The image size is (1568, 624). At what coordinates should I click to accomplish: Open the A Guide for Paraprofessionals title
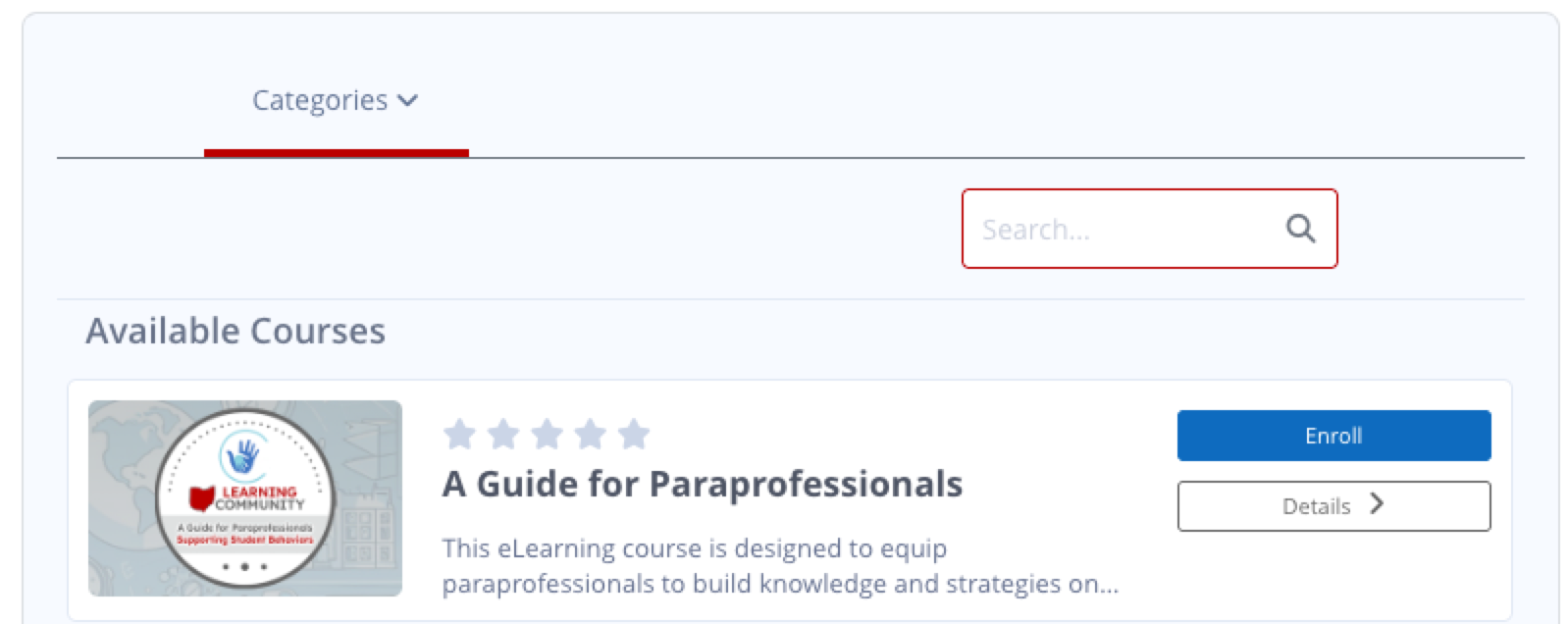(x=703, y=484)
